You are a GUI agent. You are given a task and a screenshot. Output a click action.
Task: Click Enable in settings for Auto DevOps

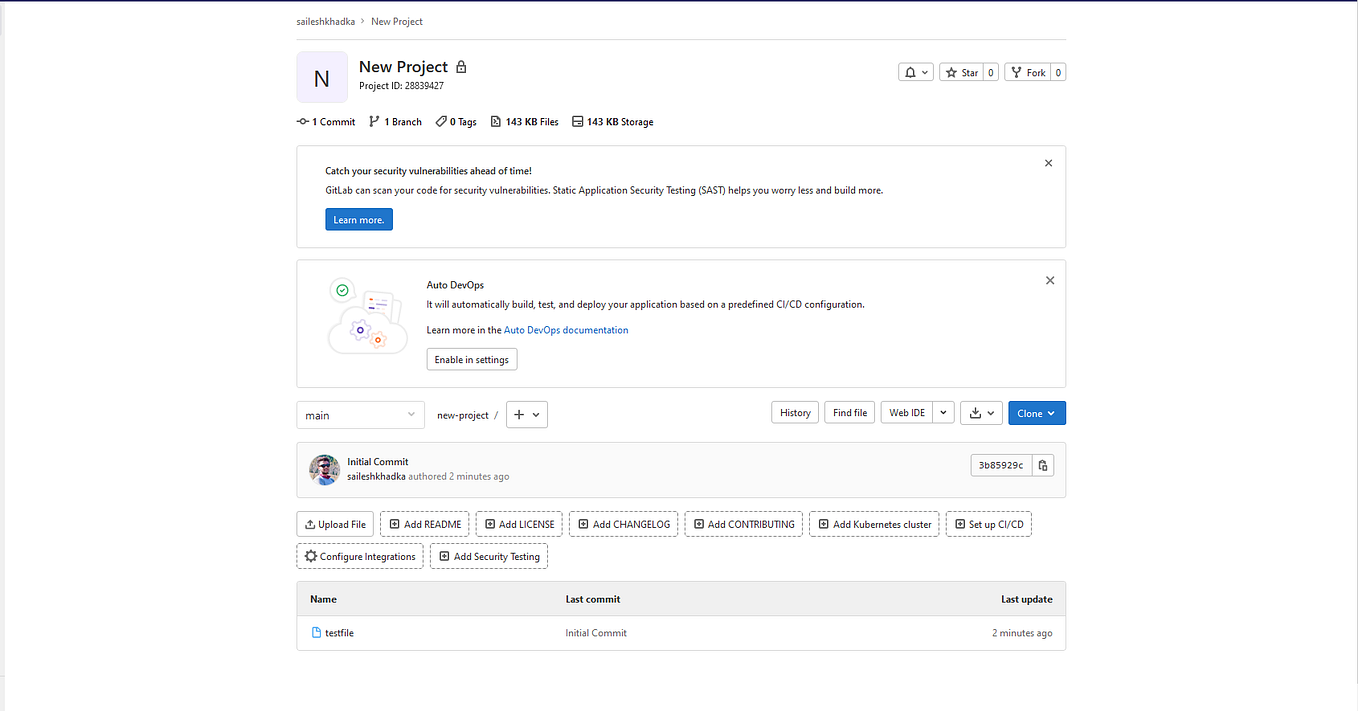[x=471, y=359]
